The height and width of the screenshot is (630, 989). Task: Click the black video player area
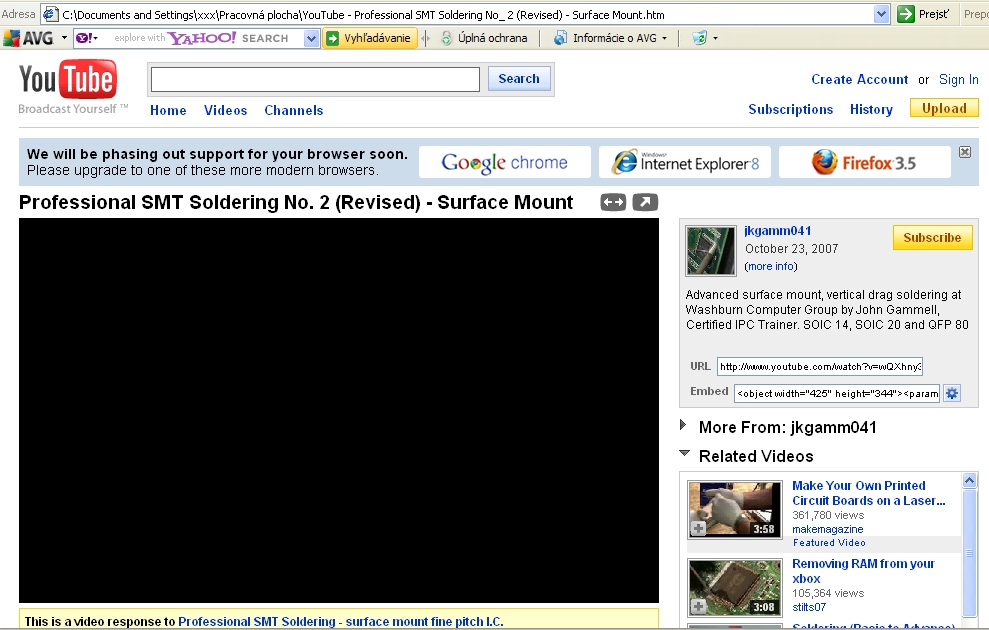click(339, 411)
